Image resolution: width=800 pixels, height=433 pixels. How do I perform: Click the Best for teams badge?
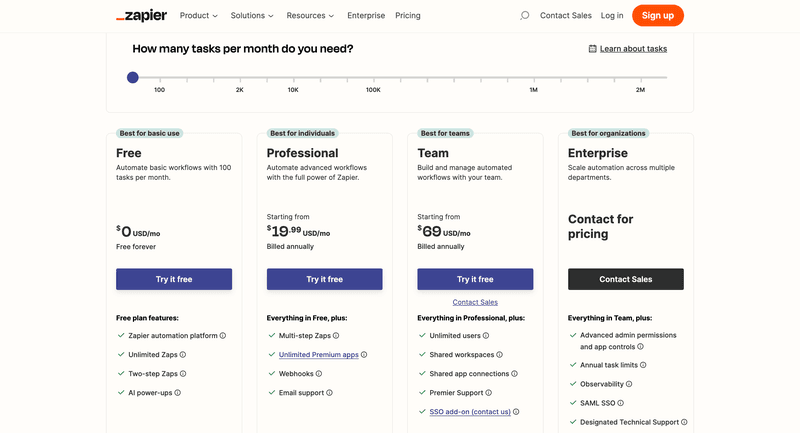tap(445, 133)
